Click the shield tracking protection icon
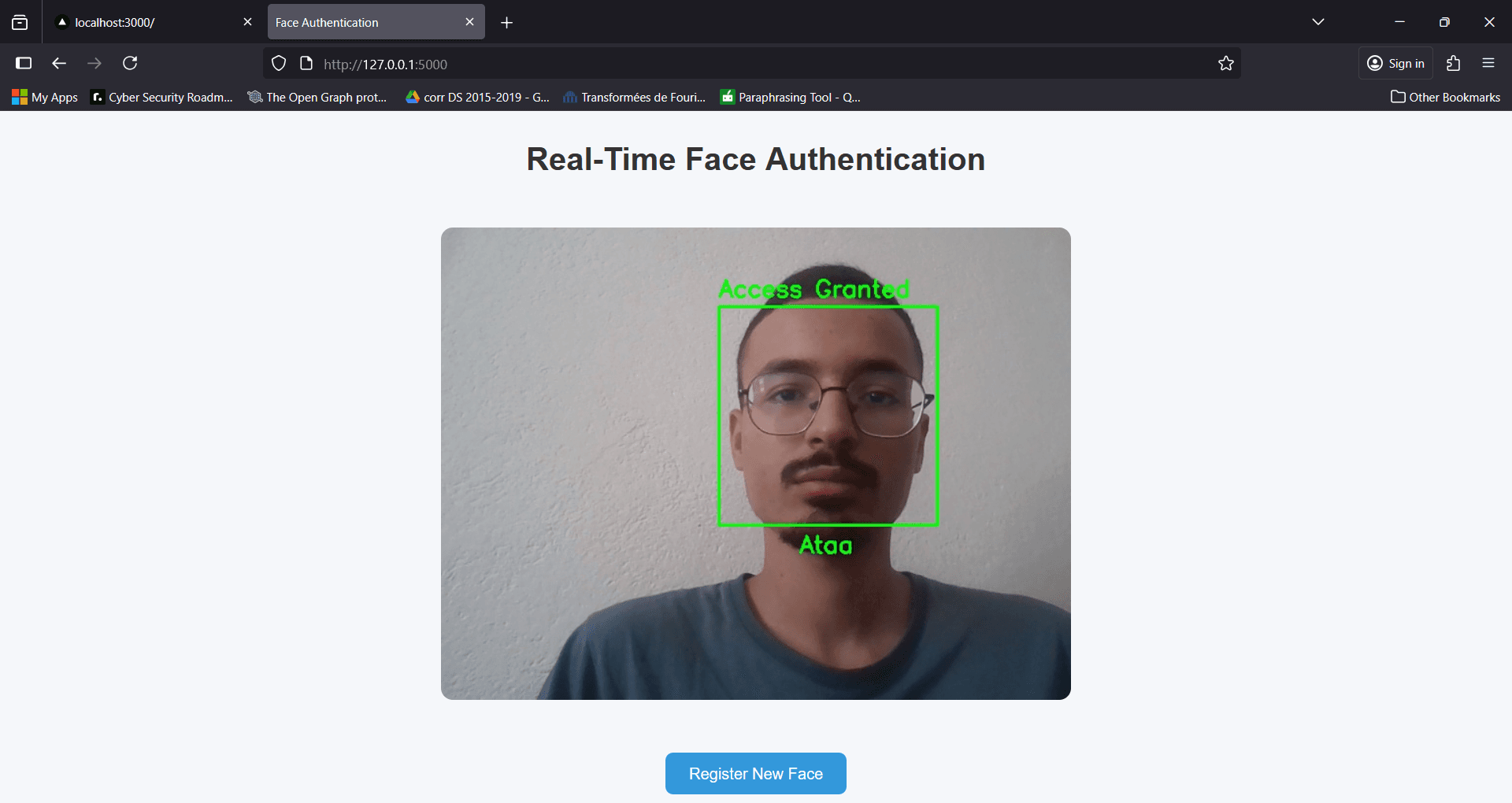The image size is (1512, 803). coord(278,63)
